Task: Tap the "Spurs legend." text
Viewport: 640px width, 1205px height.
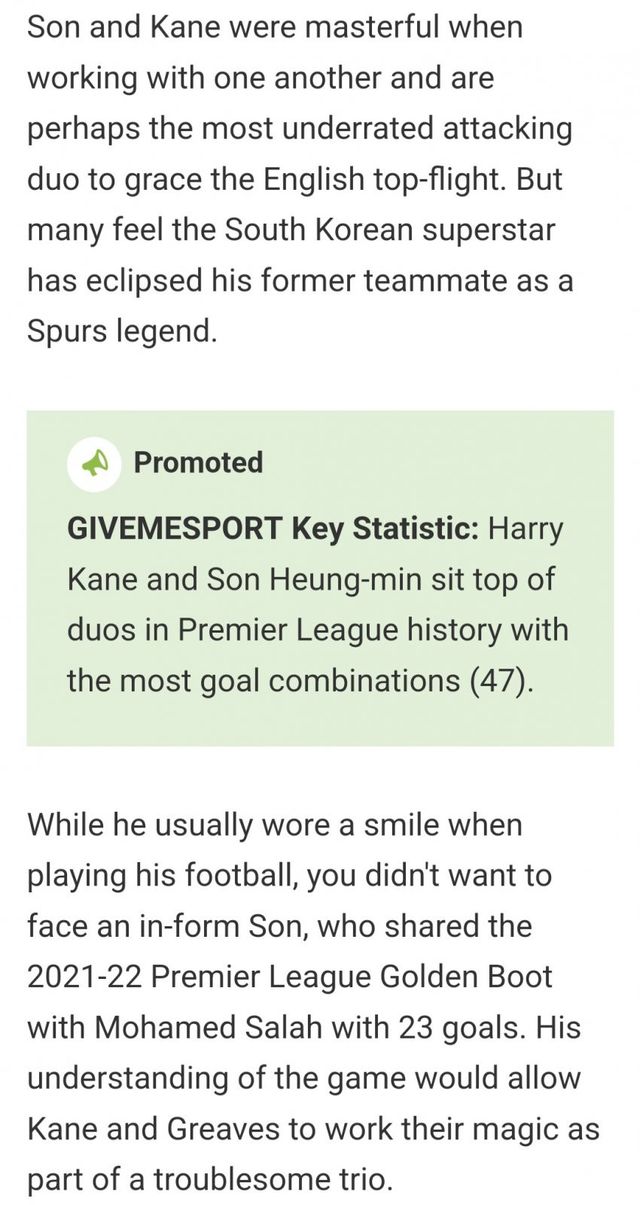Action: tap(121, 332)
